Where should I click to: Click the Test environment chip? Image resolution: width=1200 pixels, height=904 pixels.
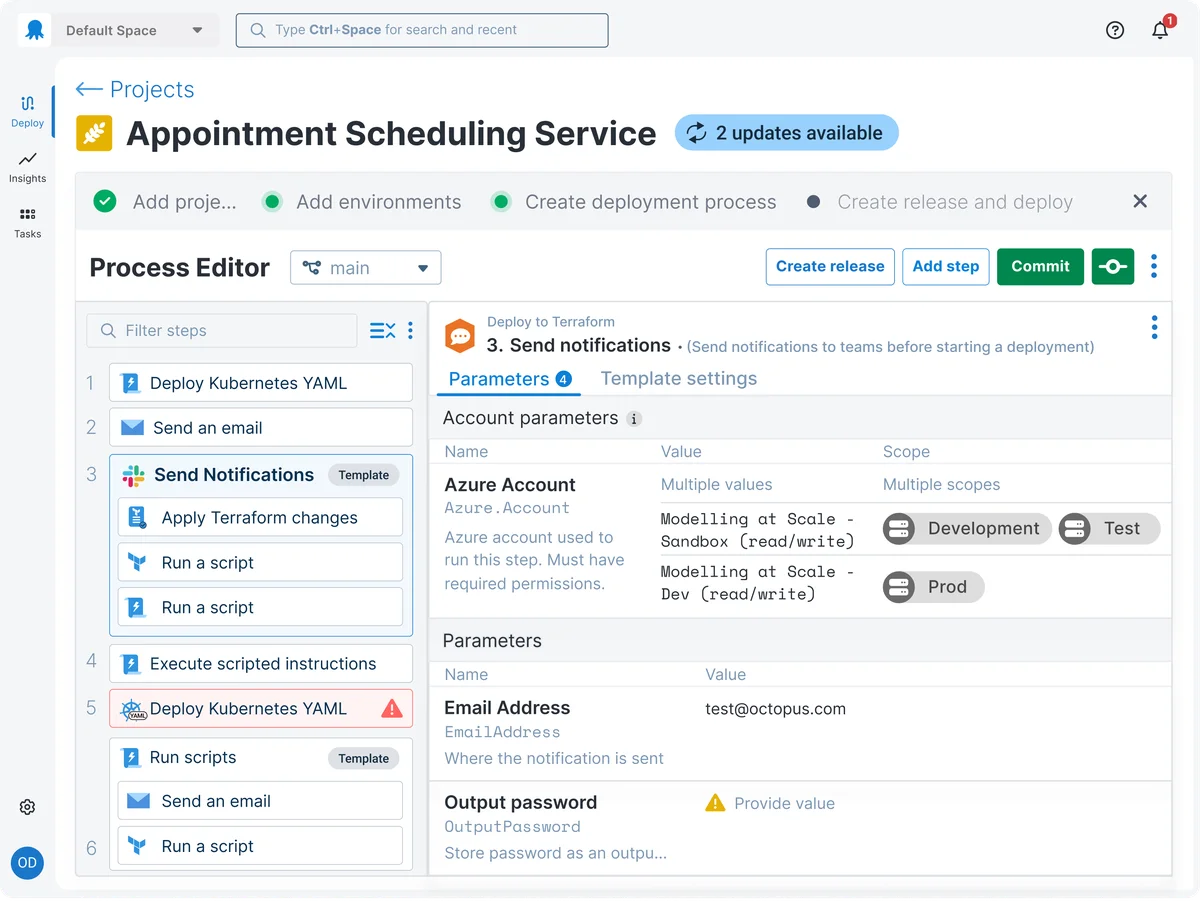click(1109, 529)
